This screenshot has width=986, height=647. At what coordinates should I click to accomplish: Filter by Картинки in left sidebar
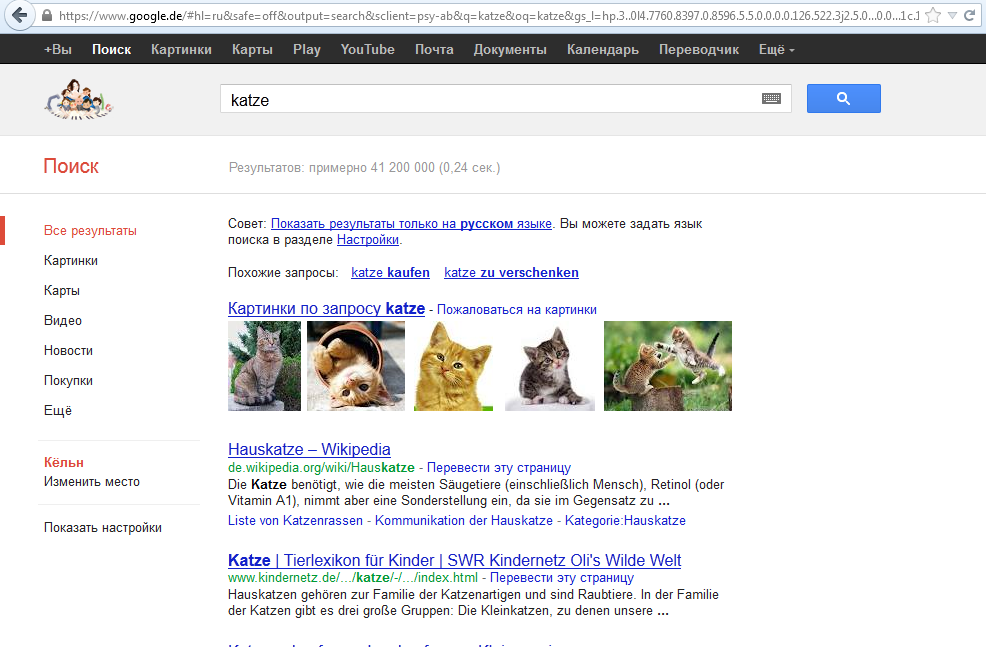[71, 260]
